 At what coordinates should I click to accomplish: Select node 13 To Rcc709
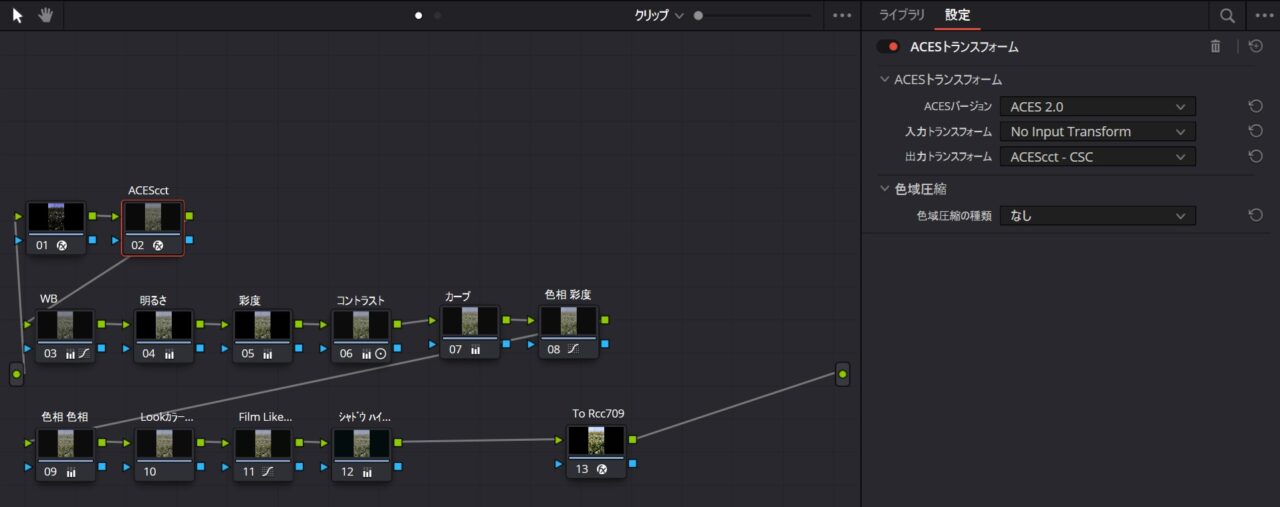[596, 448]
